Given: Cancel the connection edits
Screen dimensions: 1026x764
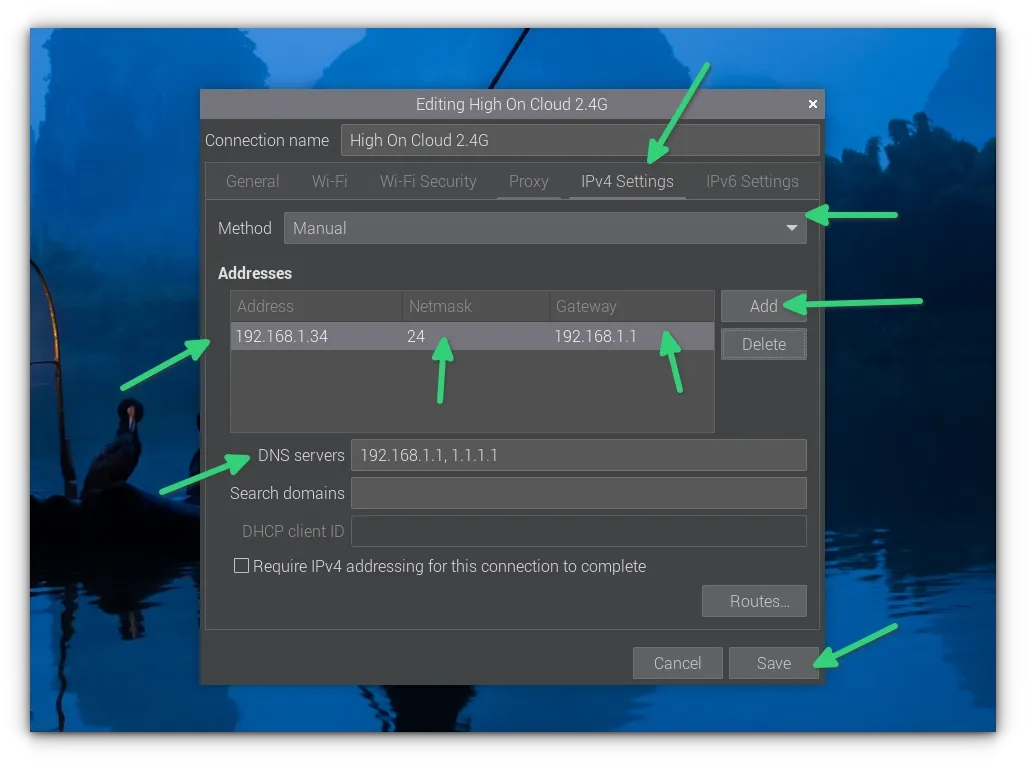Looking at the screenshot, I should point(677,663).
